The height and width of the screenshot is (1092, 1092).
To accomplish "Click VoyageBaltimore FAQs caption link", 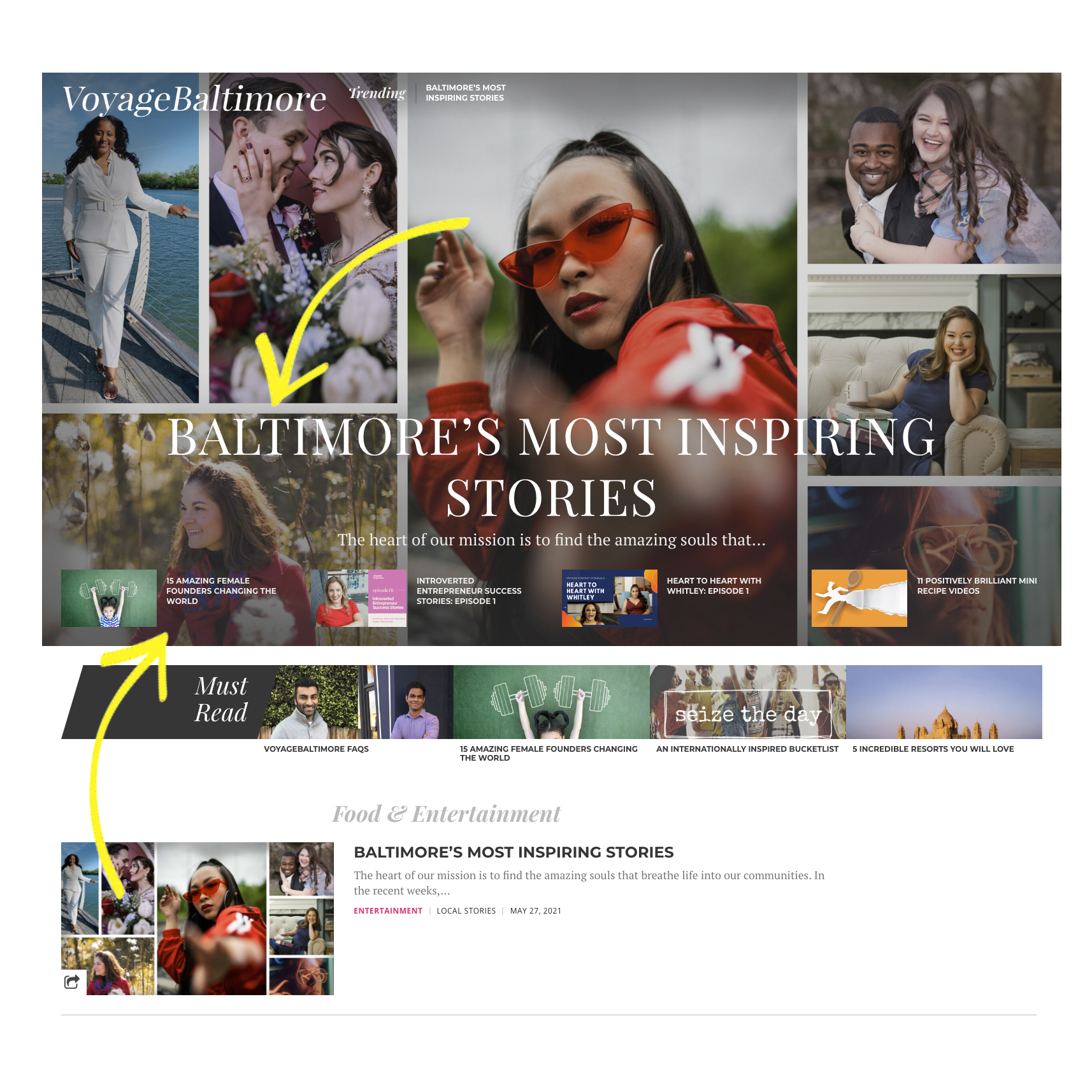I will tap(316, 749).
